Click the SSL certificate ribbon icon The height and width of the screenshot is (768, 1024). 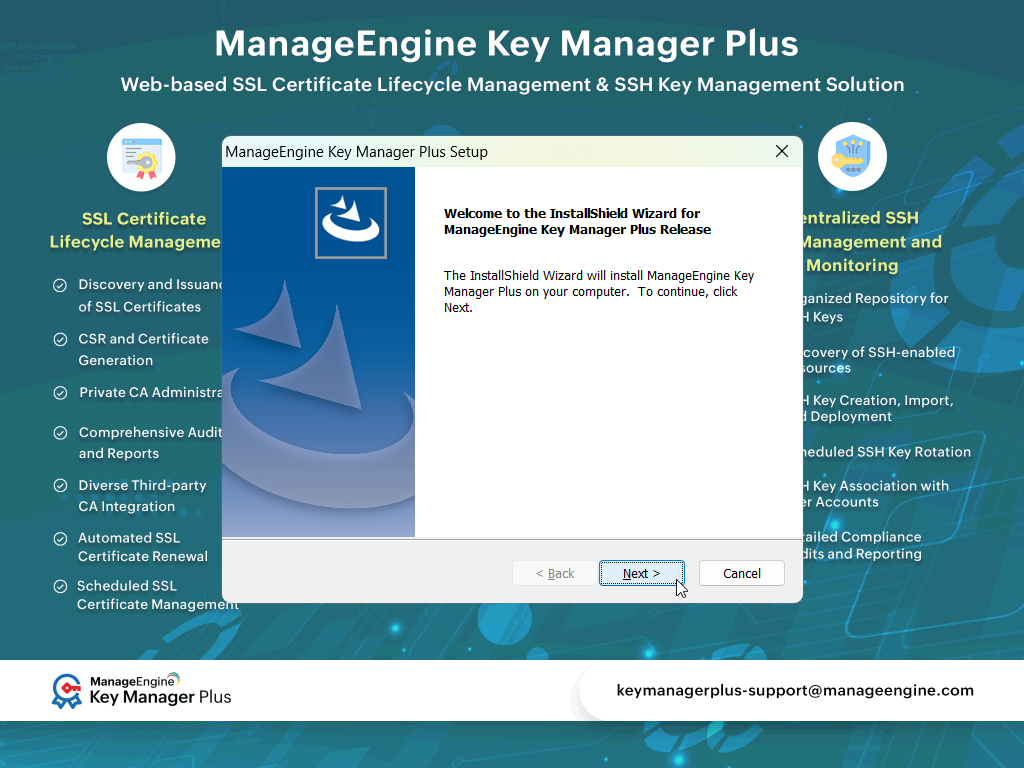tap(141, 157)
